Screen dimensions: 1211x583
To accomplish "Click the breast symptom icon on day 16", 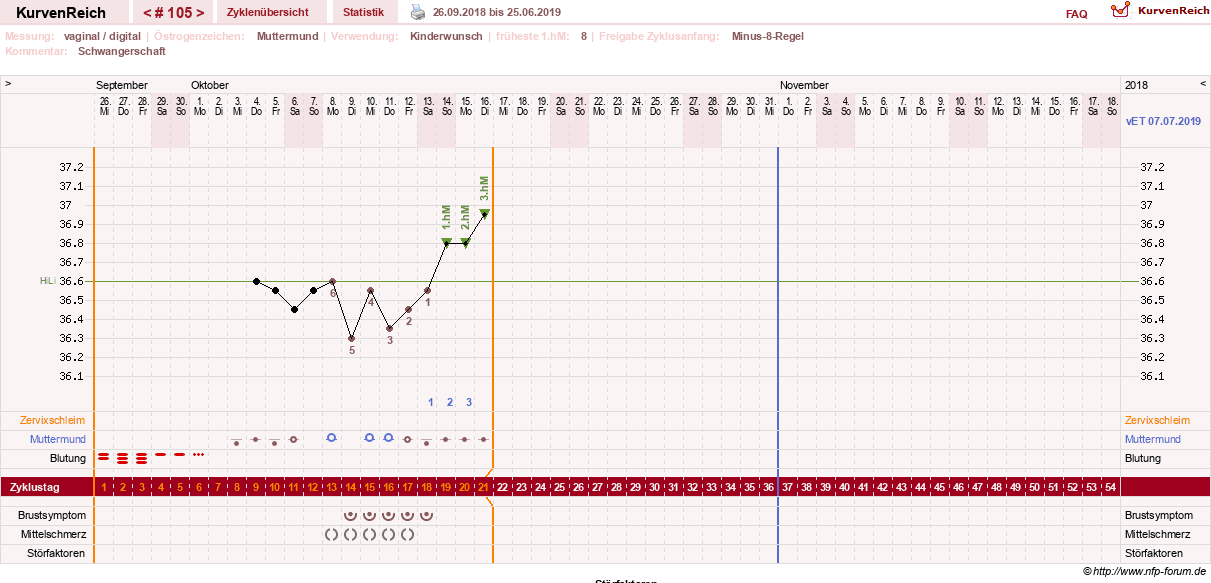I will click(x=388, y=515).
